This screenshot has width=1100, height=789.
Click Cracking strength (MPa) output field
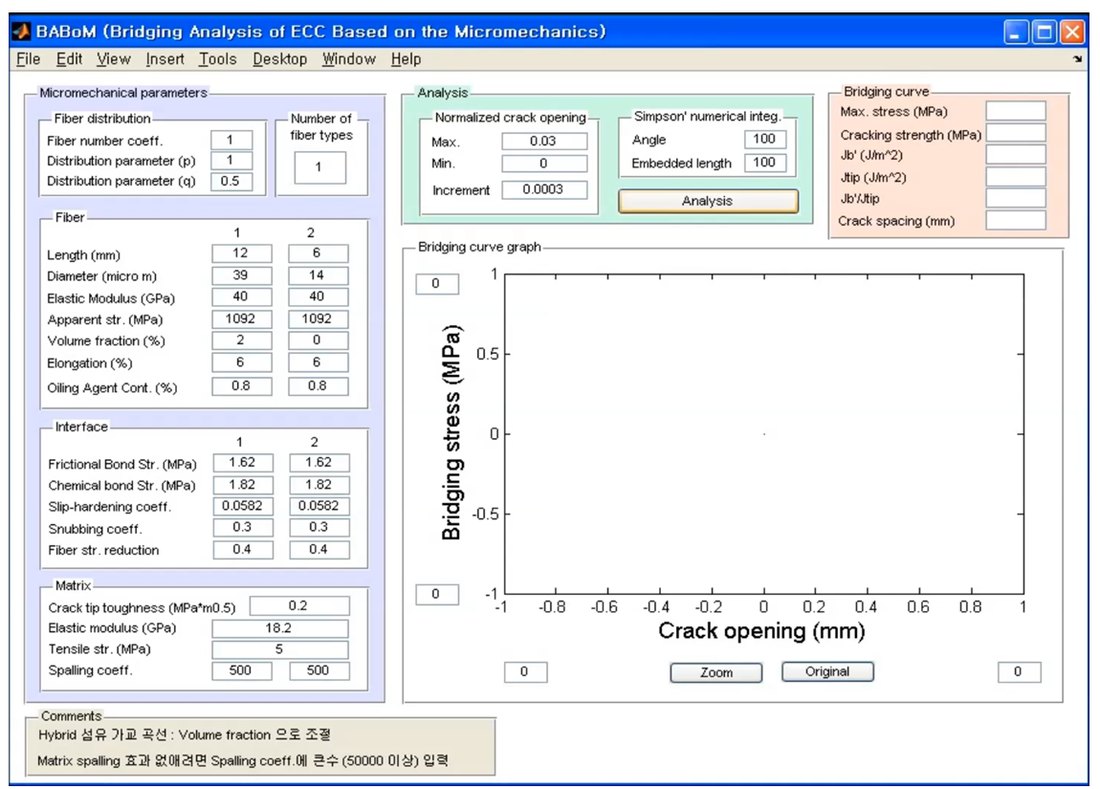1016,133
